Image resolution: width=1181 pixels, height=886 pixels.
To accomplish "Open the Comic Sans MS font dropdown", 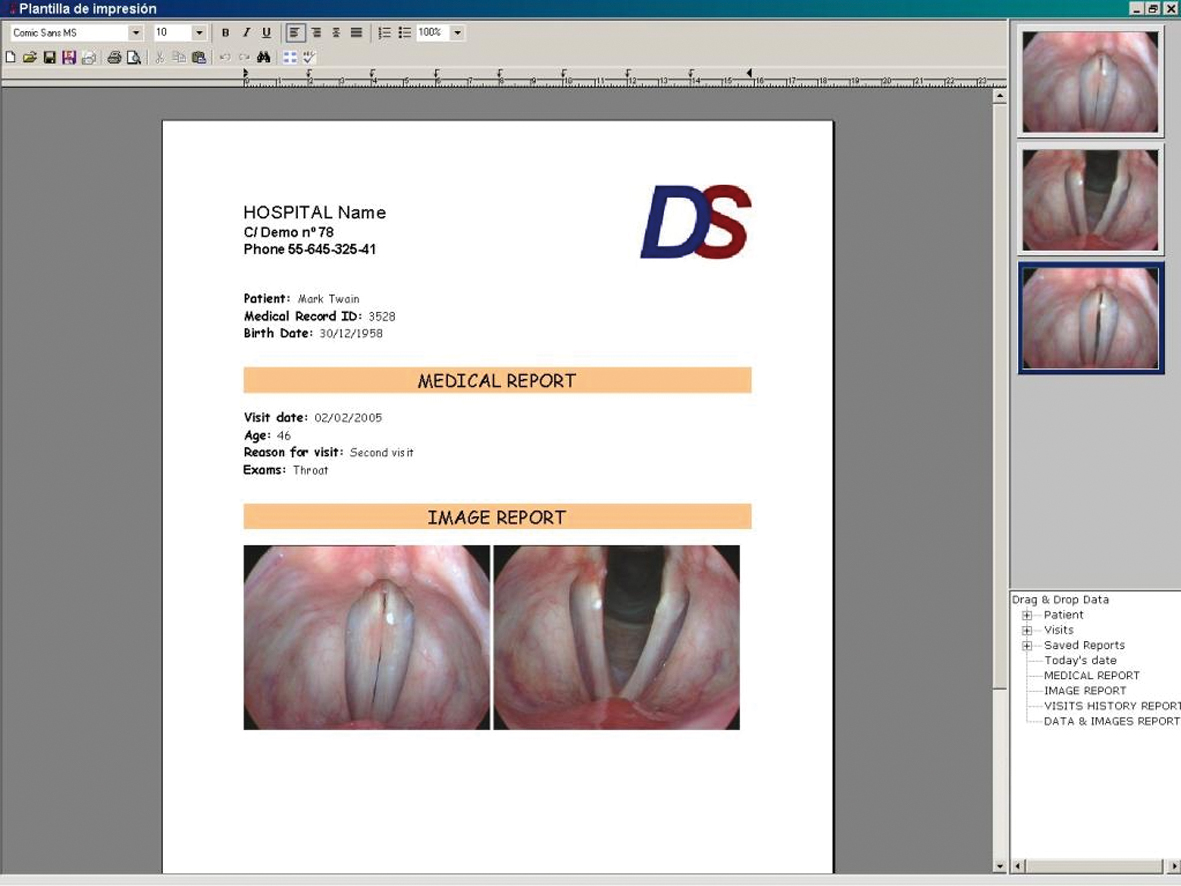I will pos(136,33).
